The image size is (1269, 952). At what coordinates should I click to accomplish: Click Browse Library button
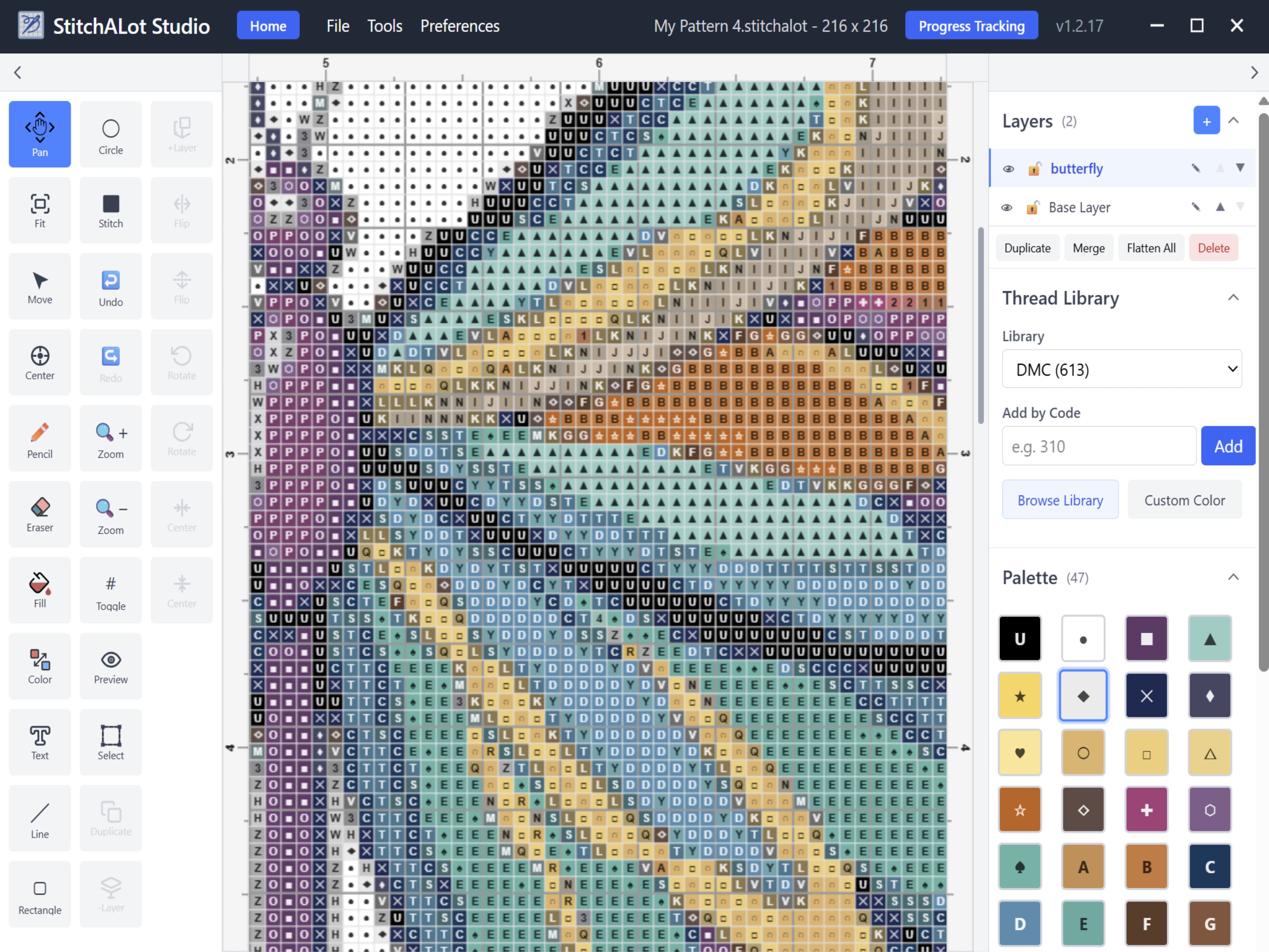(1060, 500)
